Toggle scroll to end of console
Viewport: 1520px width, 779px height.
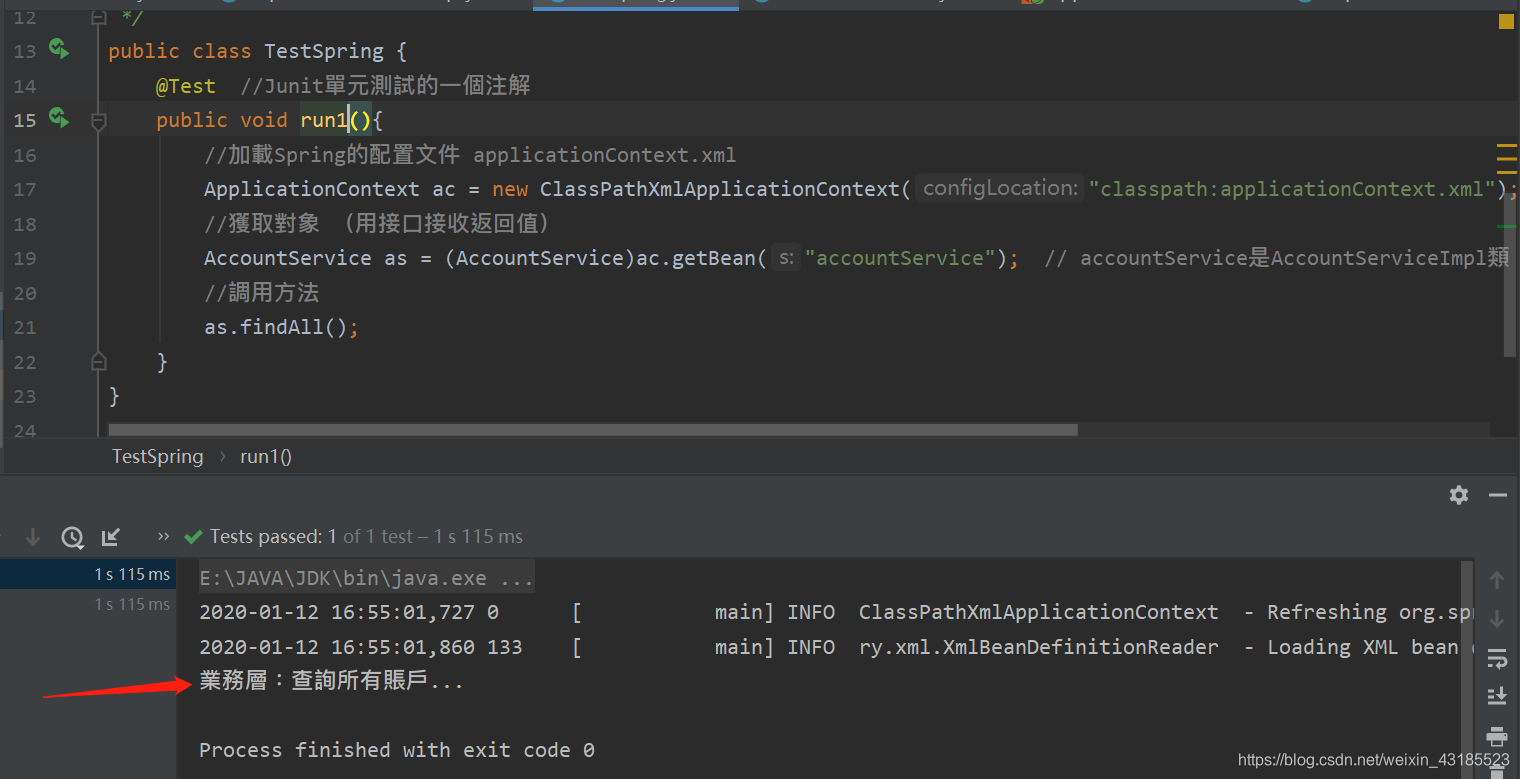pyautogui.click(x=1497, y=696)
